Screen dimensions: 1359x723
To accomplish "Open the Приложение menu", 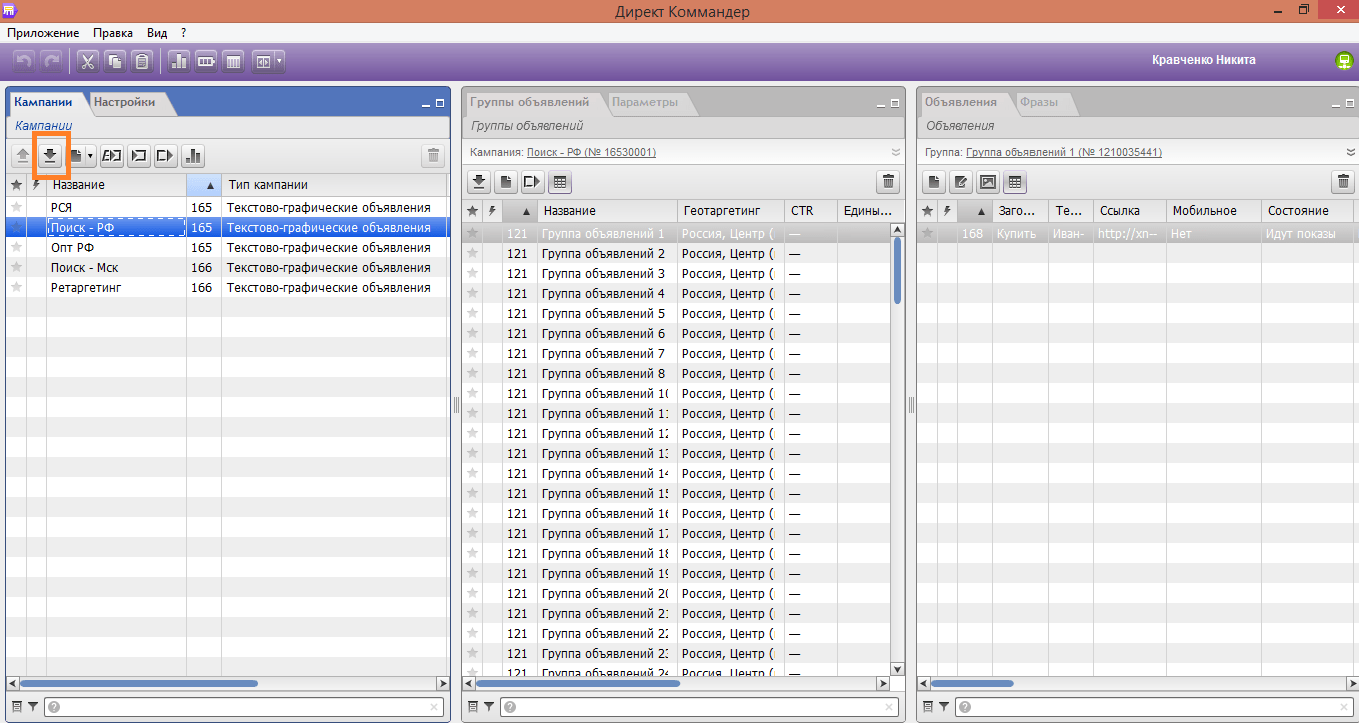I will pyautogui.click(x=43, y=33).
